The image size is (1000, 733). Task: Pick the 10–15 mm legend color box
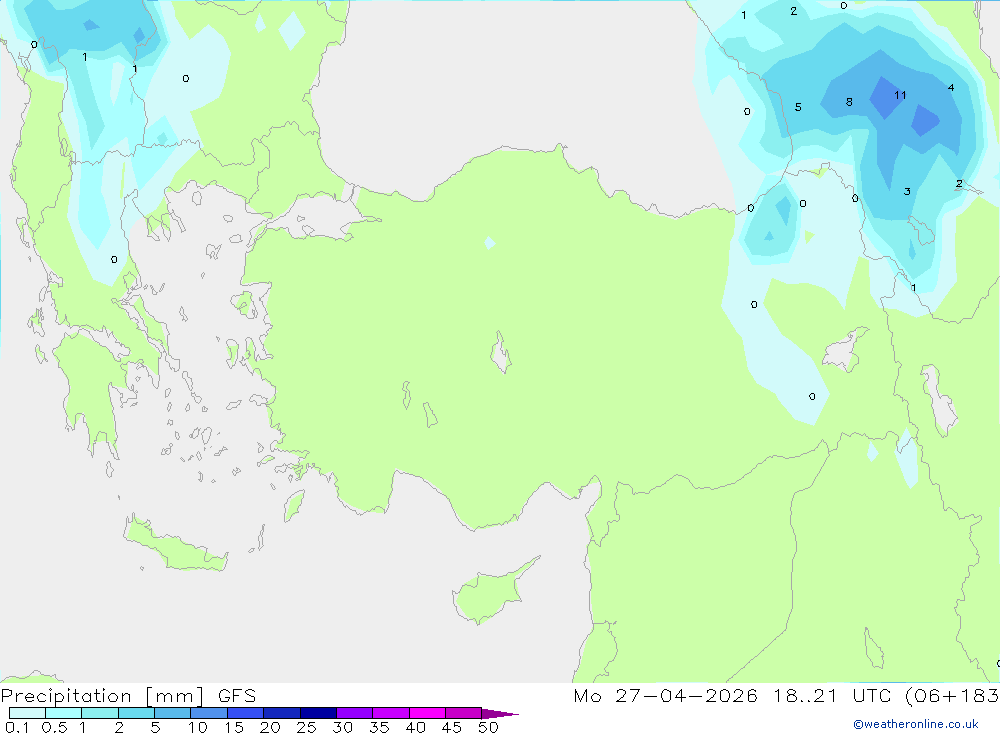click(209, 713)
